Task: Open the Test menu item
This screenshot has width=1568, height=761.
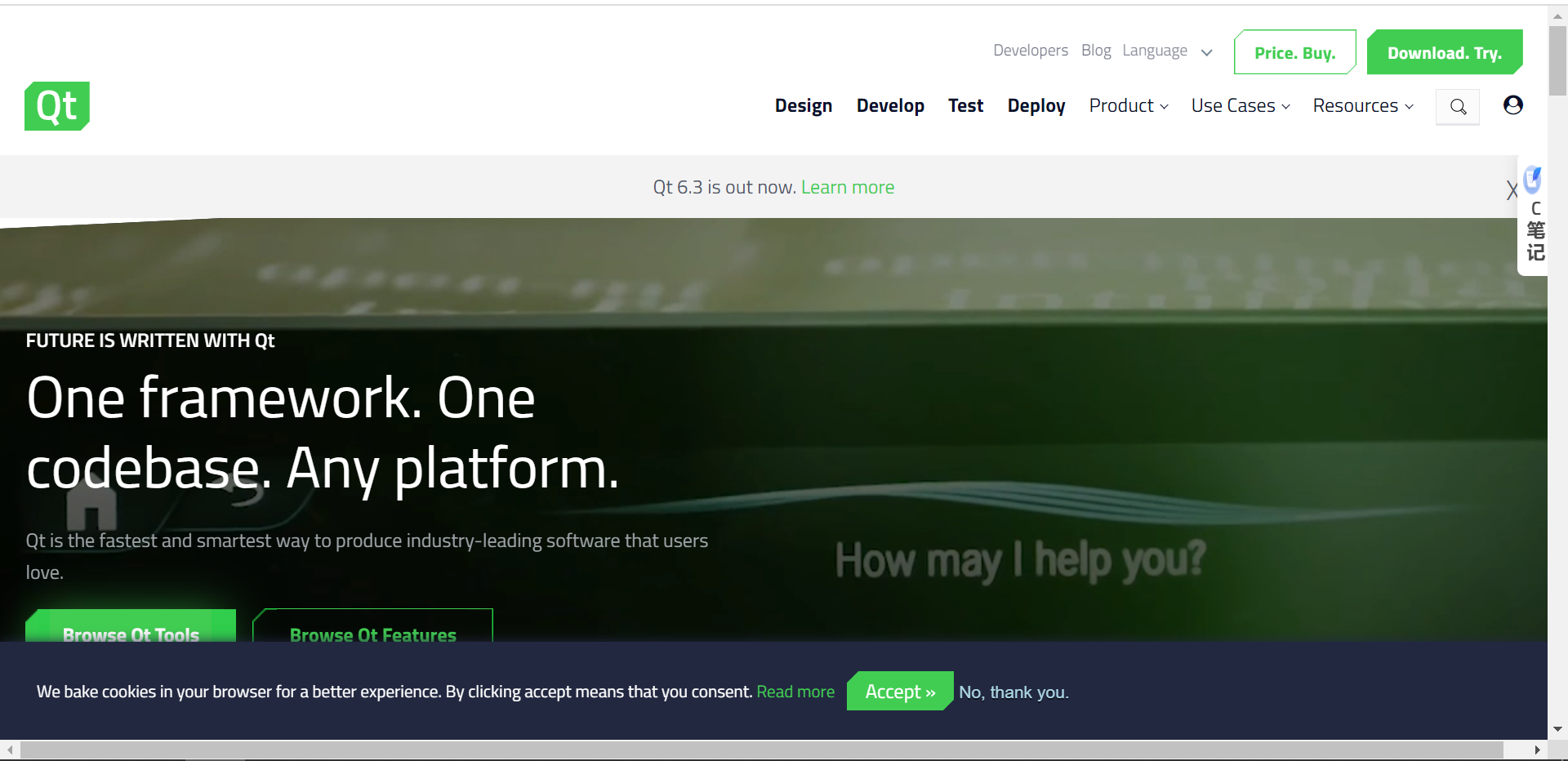Action: click(965, 106)
